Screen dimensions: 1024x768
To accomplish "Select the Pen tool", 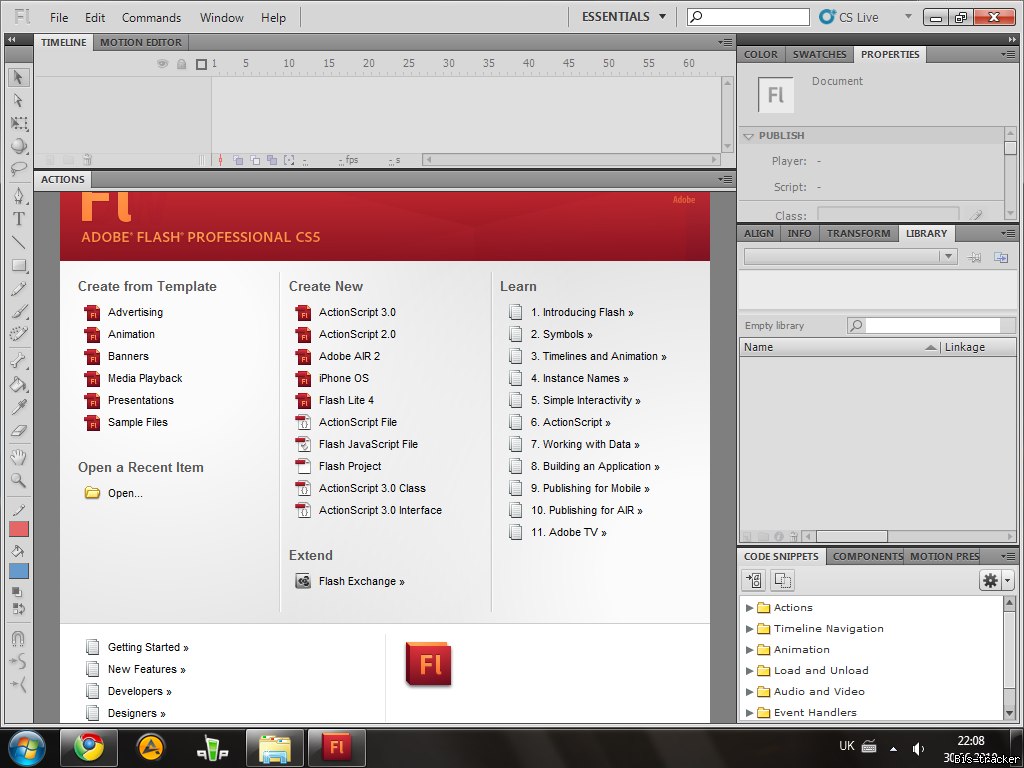I will coord(18,195).
